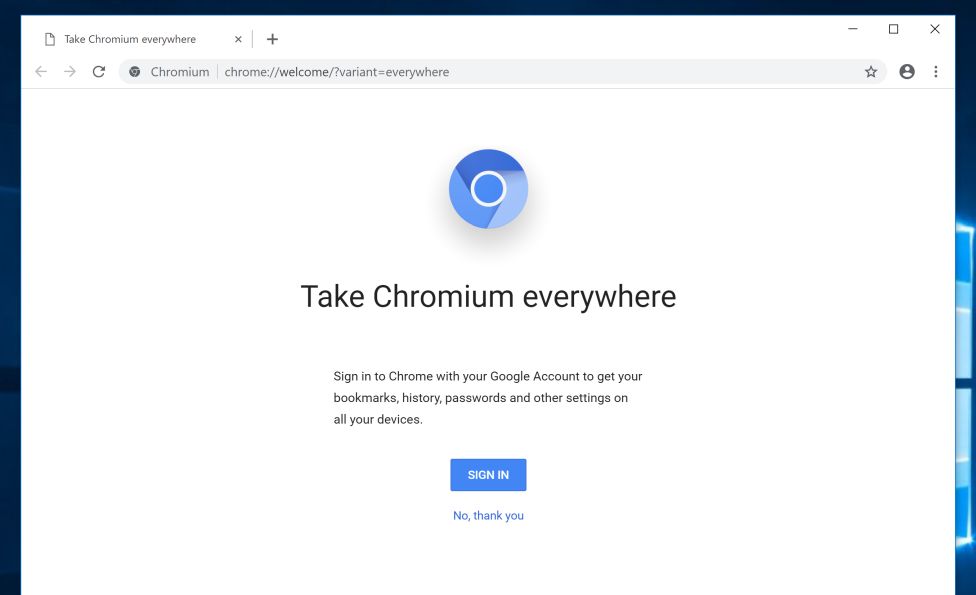
Task: Click the sign-in description text
Action: (488, 397)
